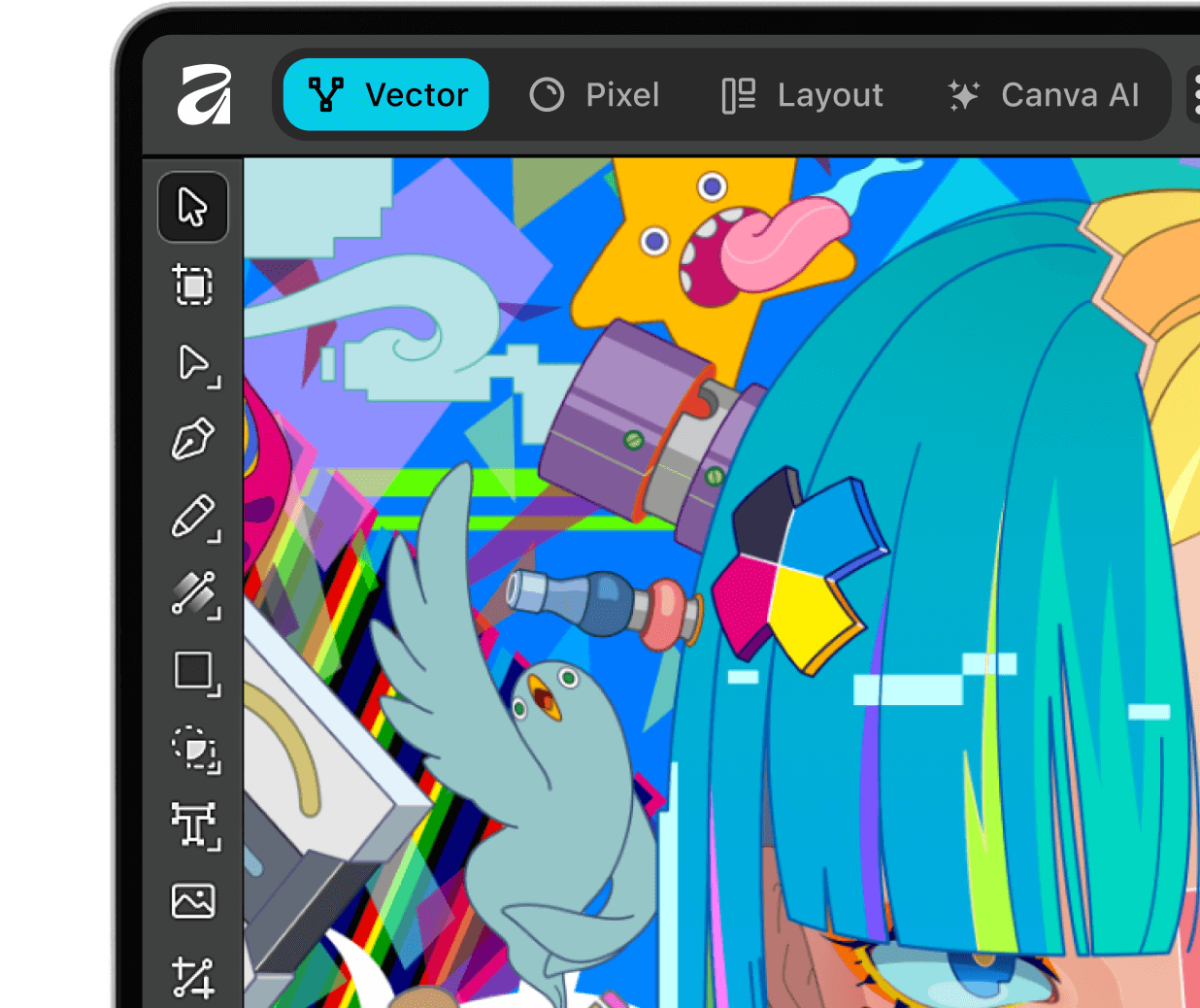Choose the Pen tool
Viewport: 1200px width, 1008px height.
click(x=193, y=440)
